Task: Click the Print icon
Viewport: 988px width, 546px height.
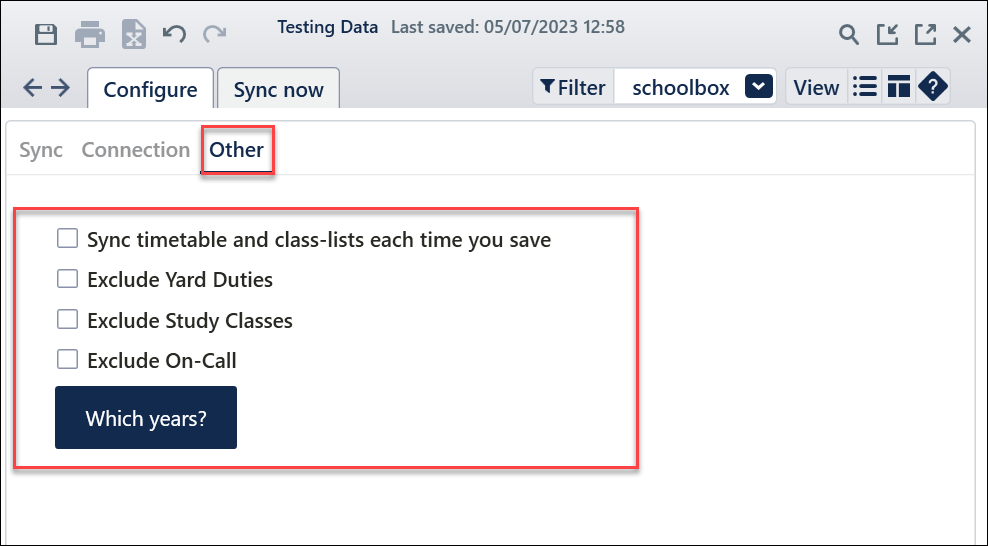Action: pos(89,34)
